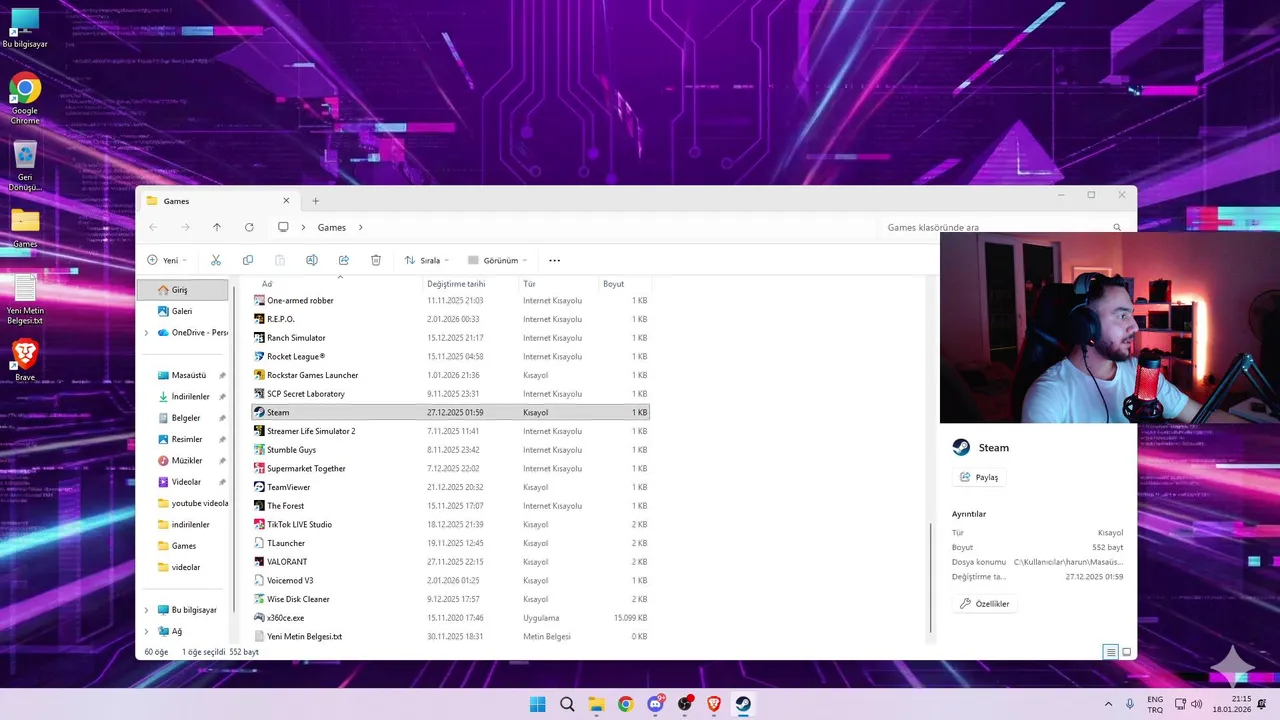Open the Yeni new item dropdown
1280x720 pixels.
point(167,260)
